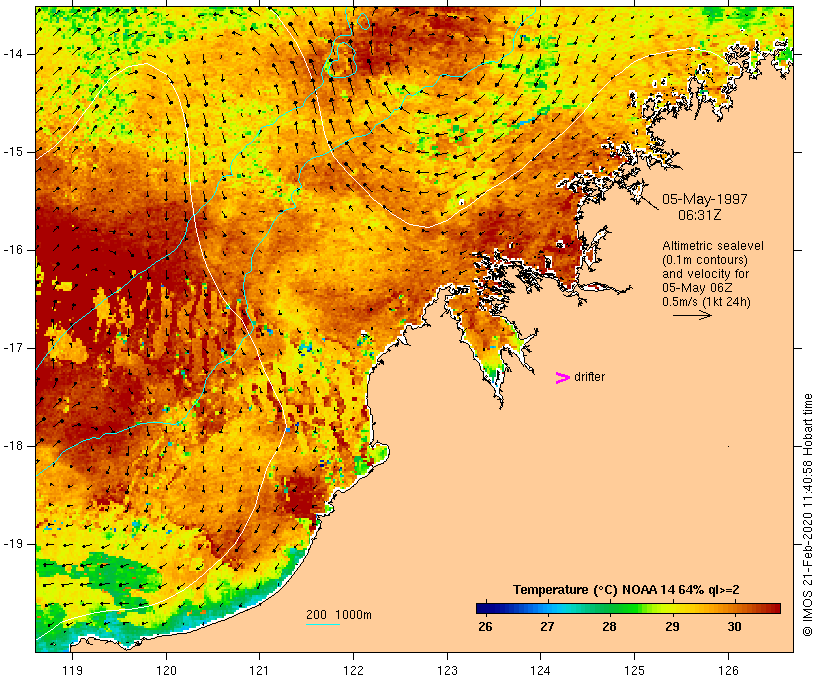Click the 'drifter' legend label

589,377
